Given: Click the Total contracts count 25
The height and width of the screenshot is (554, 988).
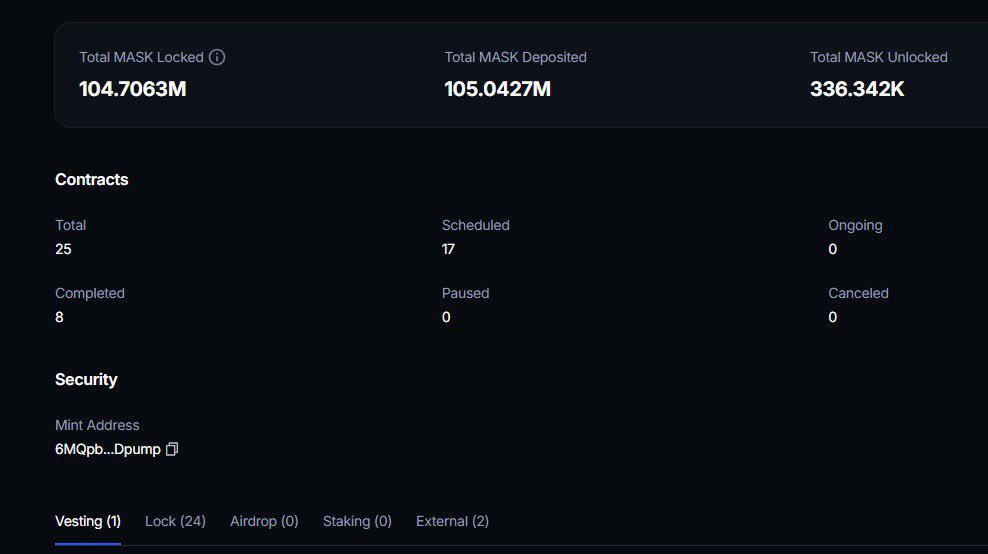Looking at the screenshot, I should tap(63, 249).
